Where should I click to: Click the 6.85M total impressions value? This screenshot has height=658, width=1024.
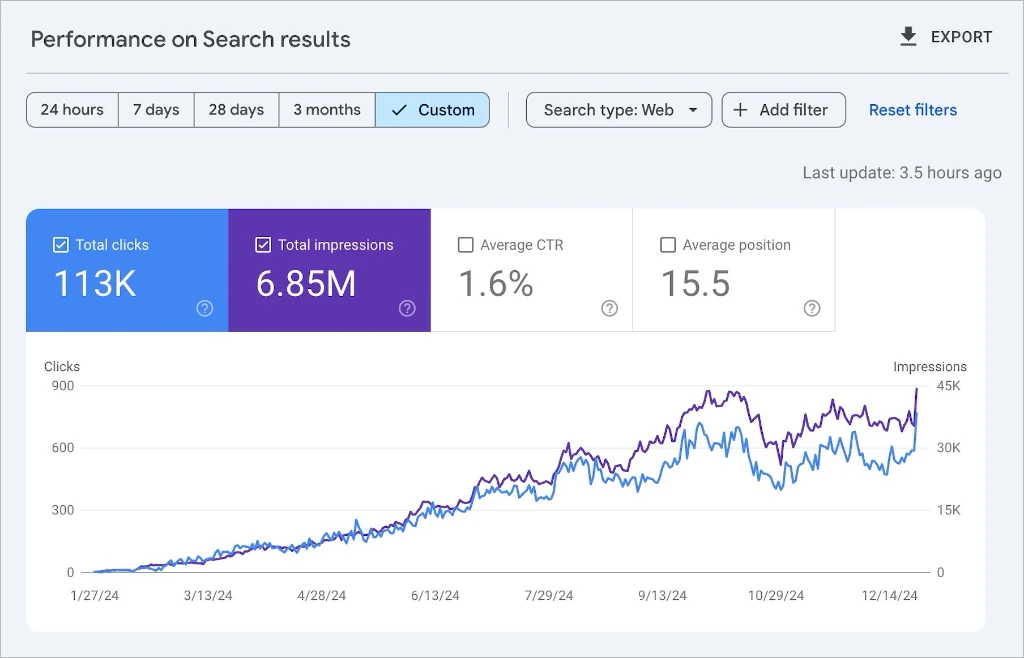(x=306, y=283)
